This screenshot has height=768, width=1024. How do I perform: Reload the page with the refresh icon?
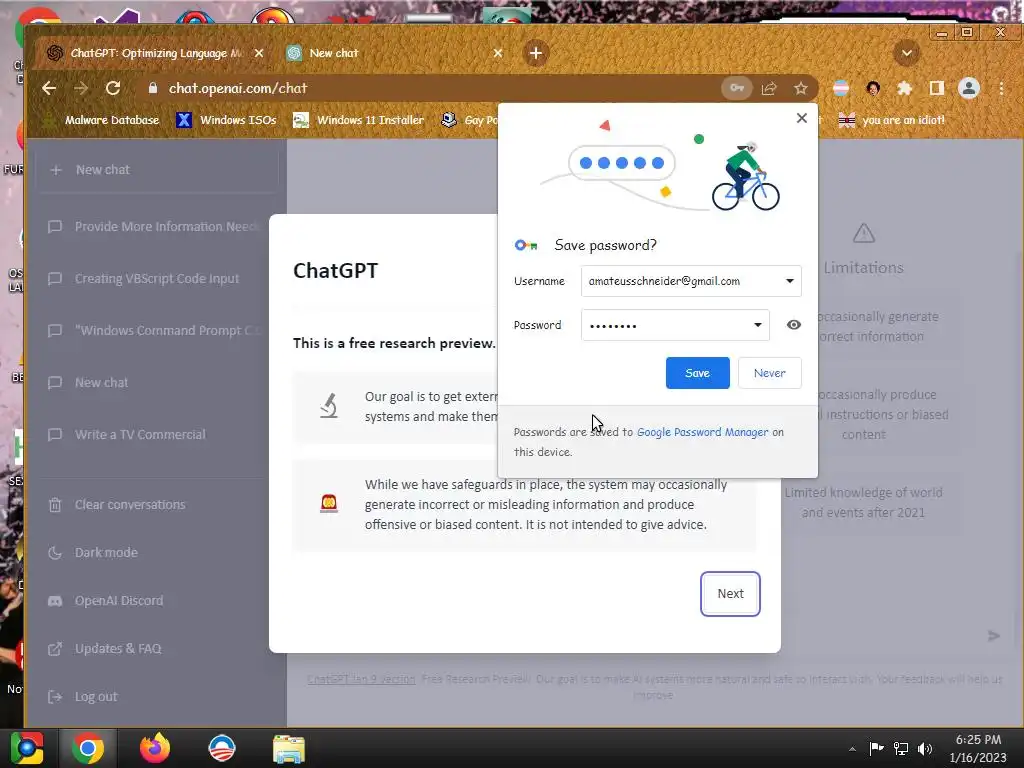pos(113,88)
